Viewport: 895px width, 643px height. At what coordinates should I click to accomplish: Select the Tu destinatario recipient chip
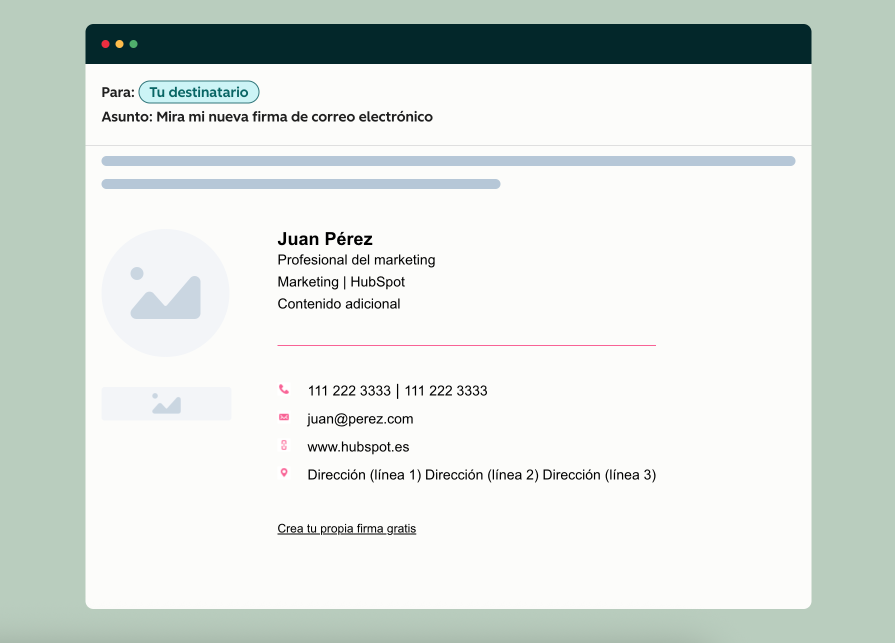[x=198, y=91]
